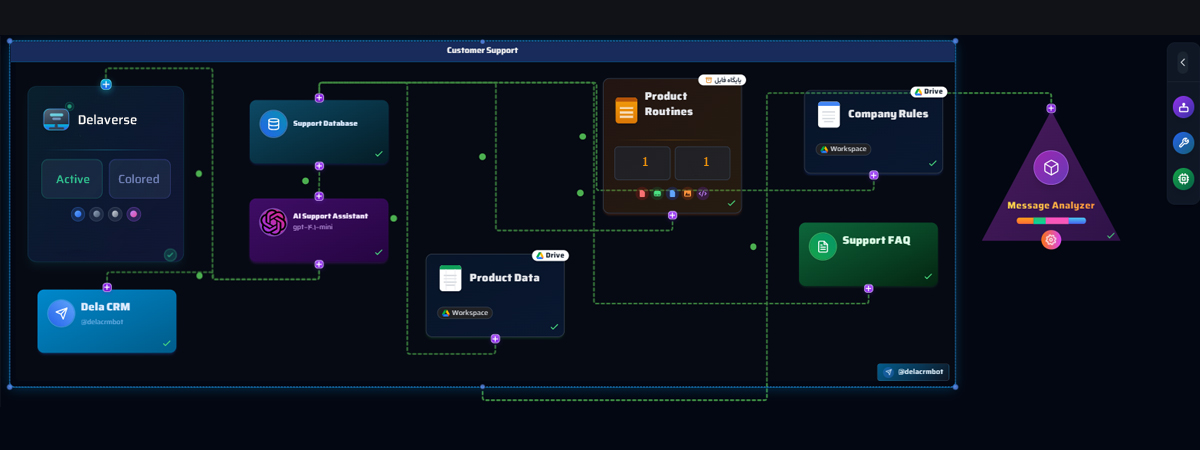Image resolution: width=1200 pixels, height=450 pixels.
Task: Select the pink color dot in Delaverse
Action: click(x=134, y=214)
